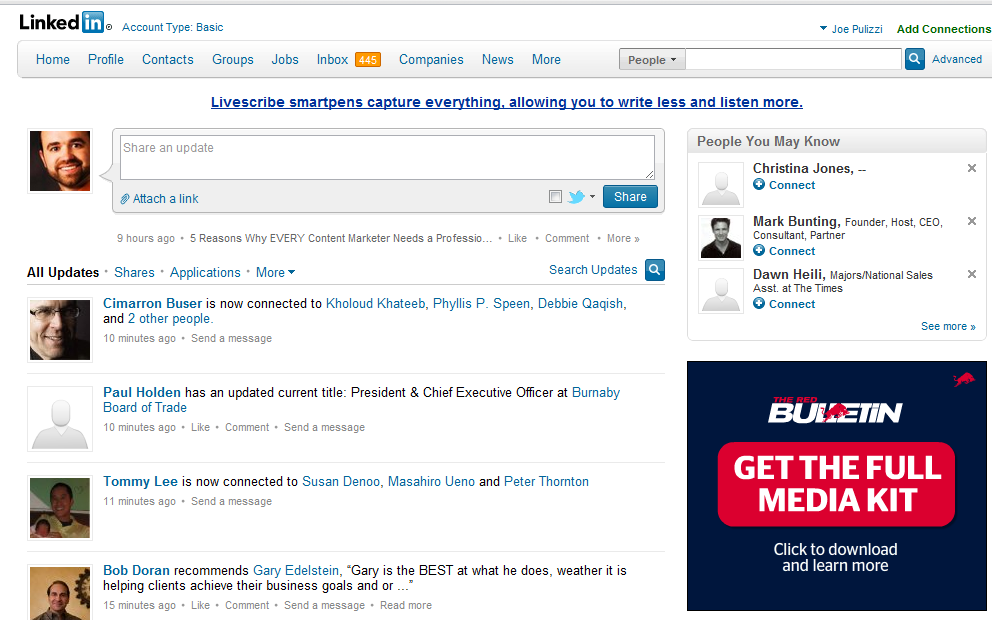Send a message to Cimarron Buser
The width and height of the screenshot is (992, 620).
232,338
